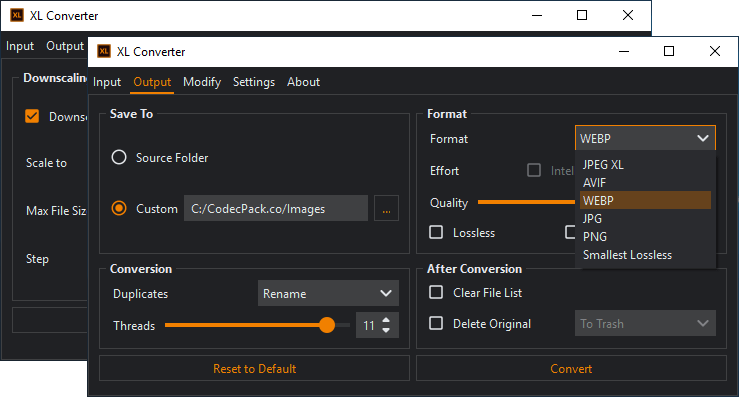
Task: Select PNG from the format list
Action: tap(645, 236)
